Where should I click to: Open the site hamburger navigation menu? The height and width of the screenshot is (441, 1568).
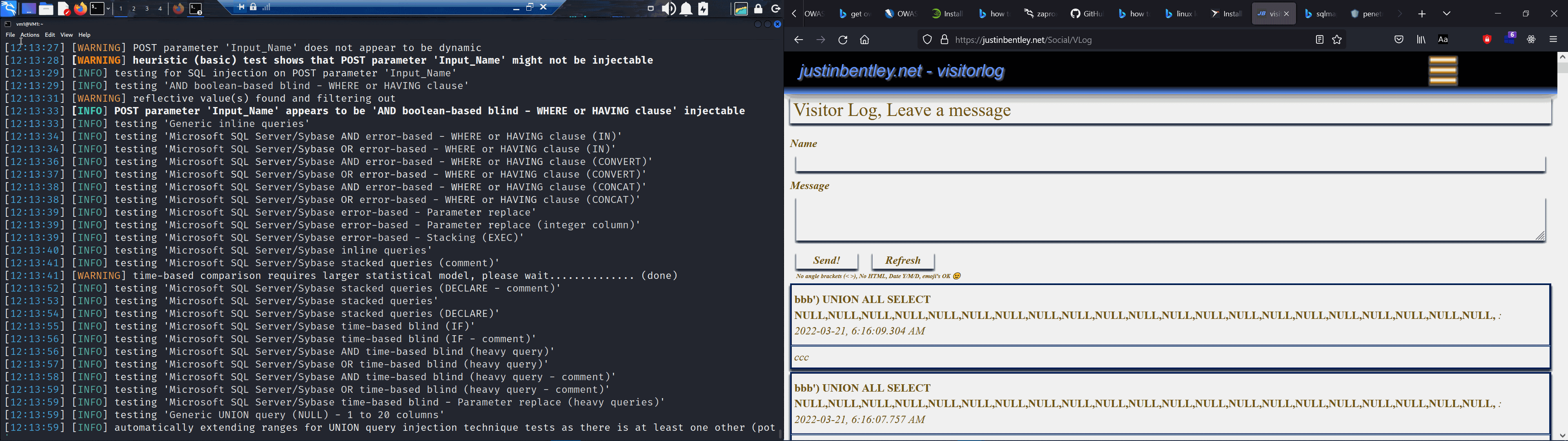(1443, 71)
